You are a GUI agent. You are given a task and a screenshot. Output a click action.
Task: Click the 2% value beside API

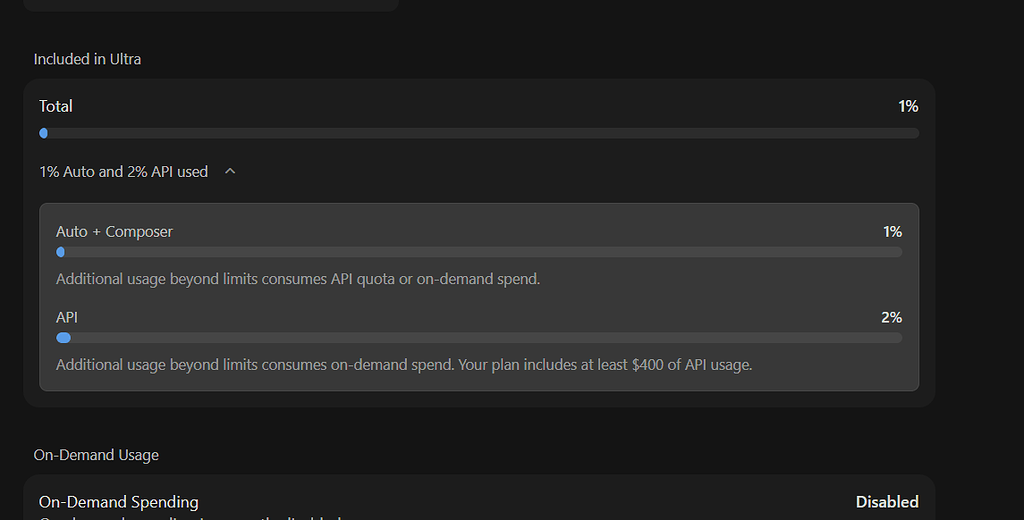click(891, 317)
